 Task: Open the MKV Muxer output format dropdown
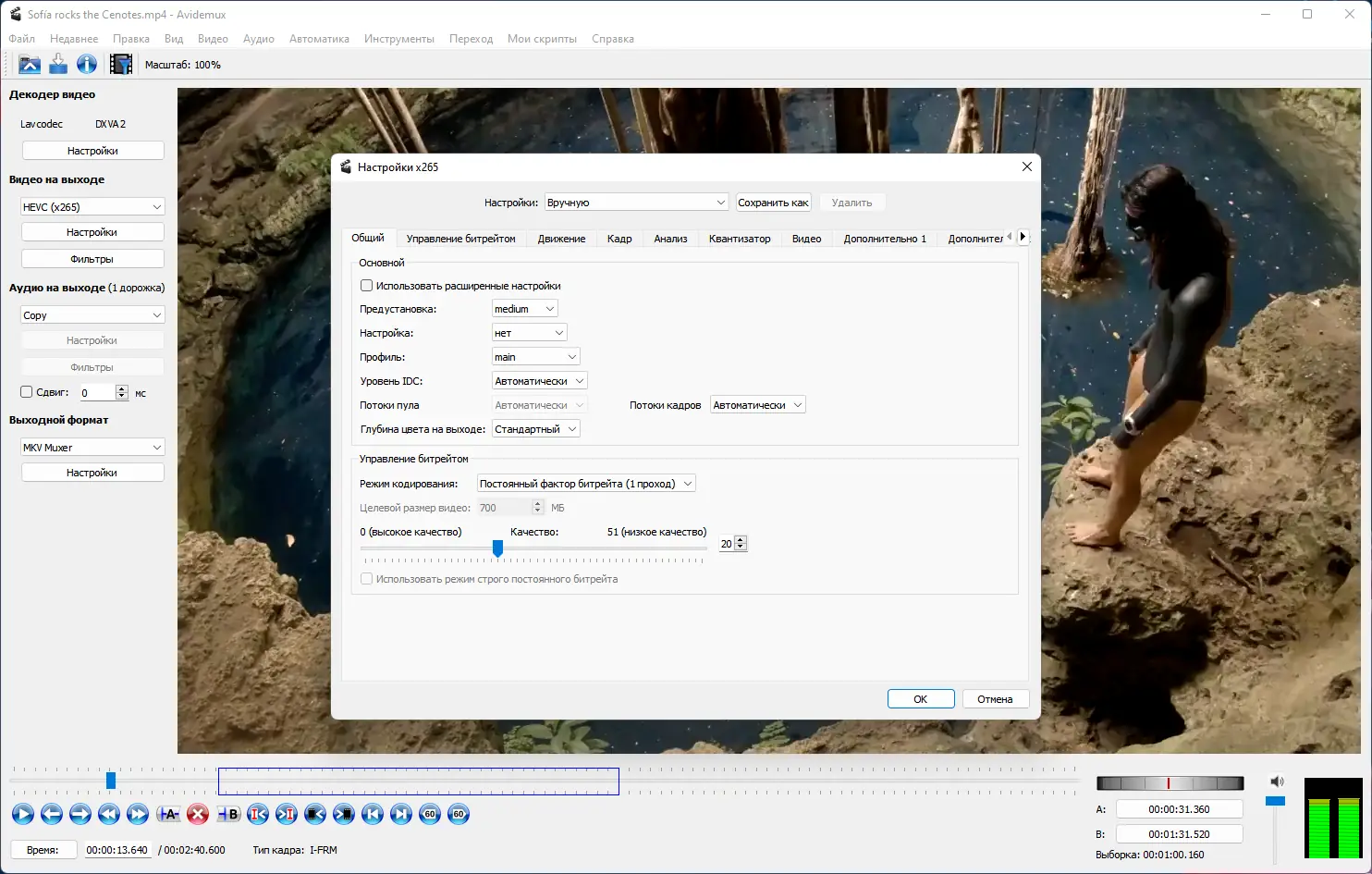pyautogui.click(x=92, y=448)
